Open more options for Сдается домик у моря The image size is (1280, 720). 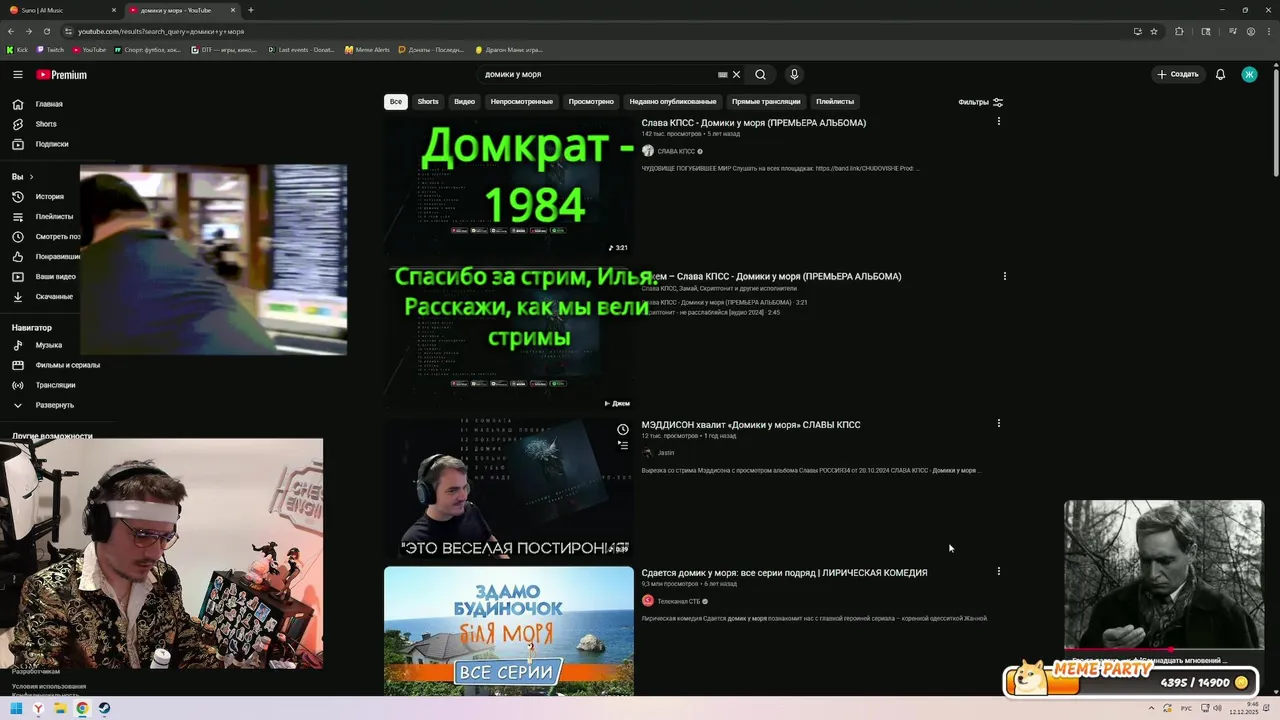tap(998, 571)
